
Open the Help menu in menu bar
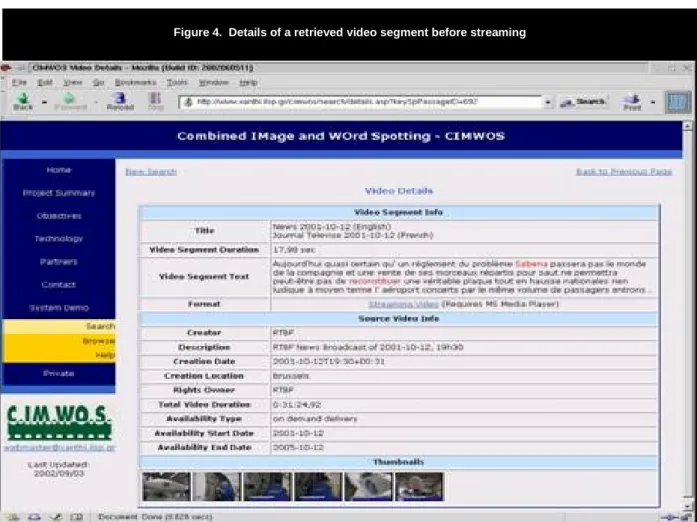(x=248, y=83)
